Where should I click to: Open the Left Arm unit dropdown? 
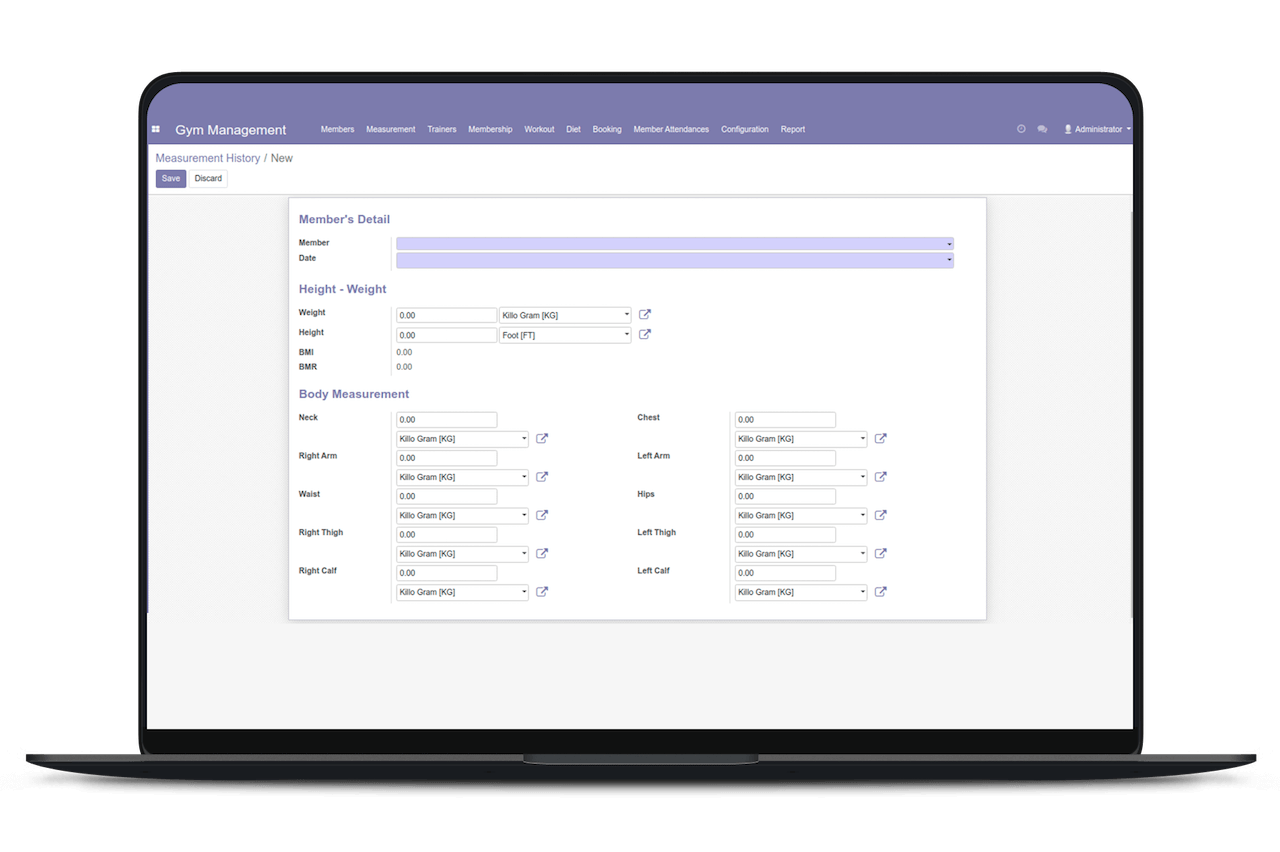point(801,477)
